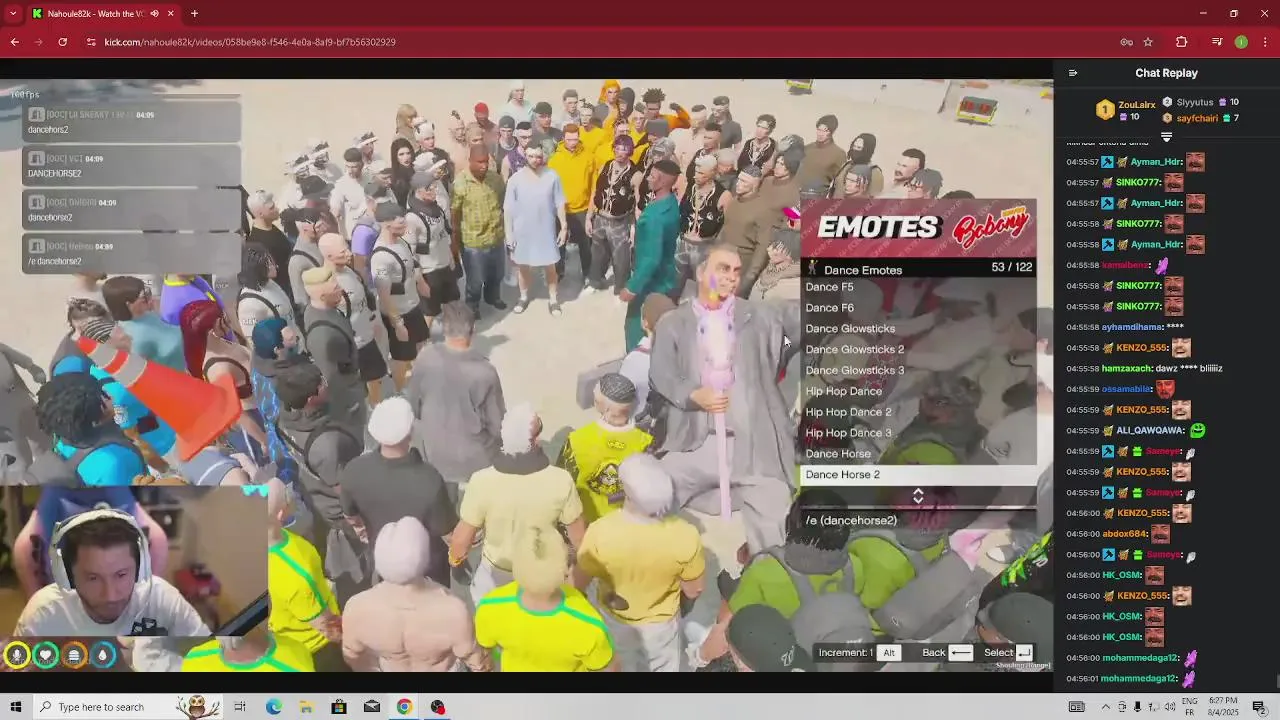Select the Dance Glowsticks emote

(x=918, y=329)
